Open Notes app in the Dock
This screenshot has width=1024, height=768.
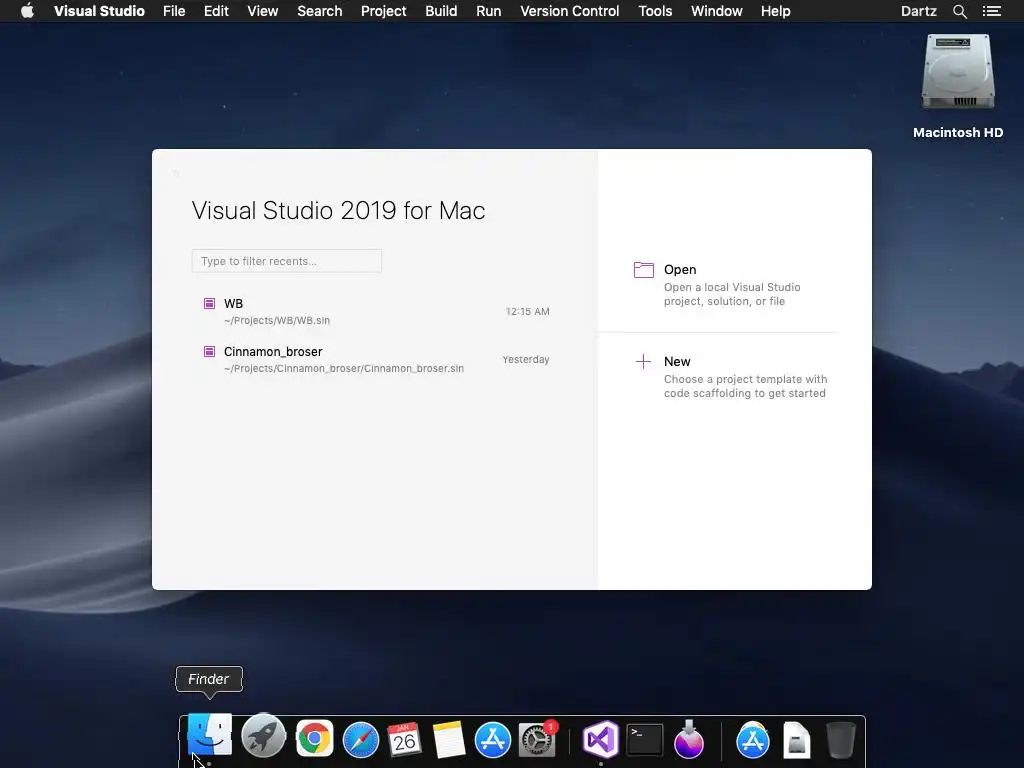tap(449, 739)
